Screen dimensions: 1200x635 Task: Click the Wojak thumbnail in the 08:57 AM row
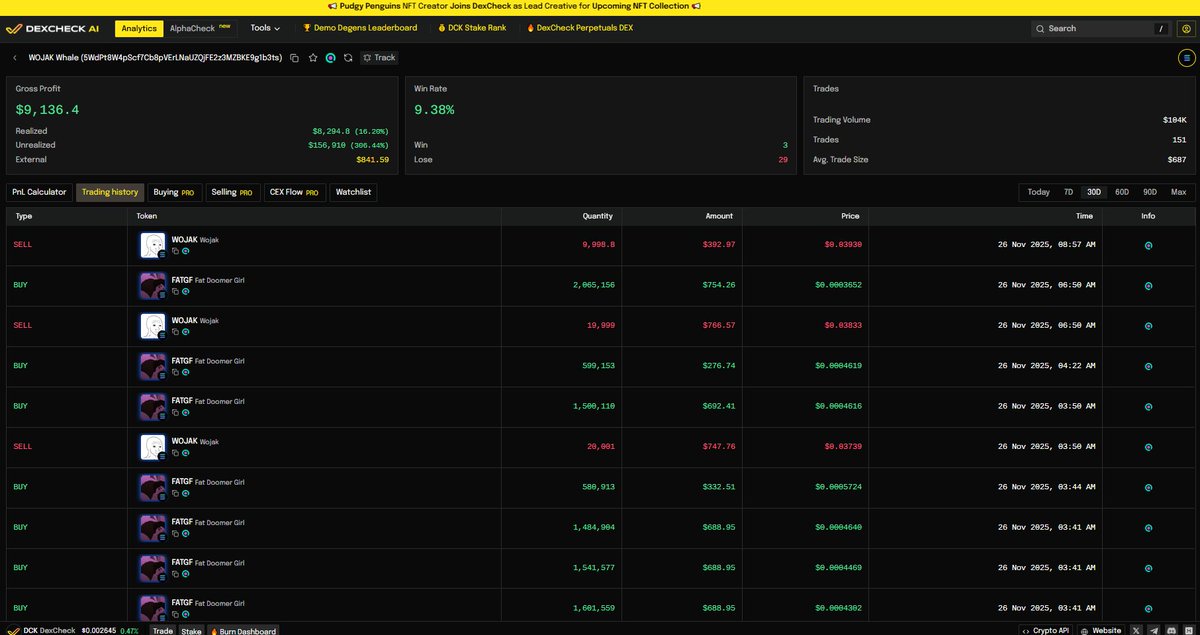[152, 245]
